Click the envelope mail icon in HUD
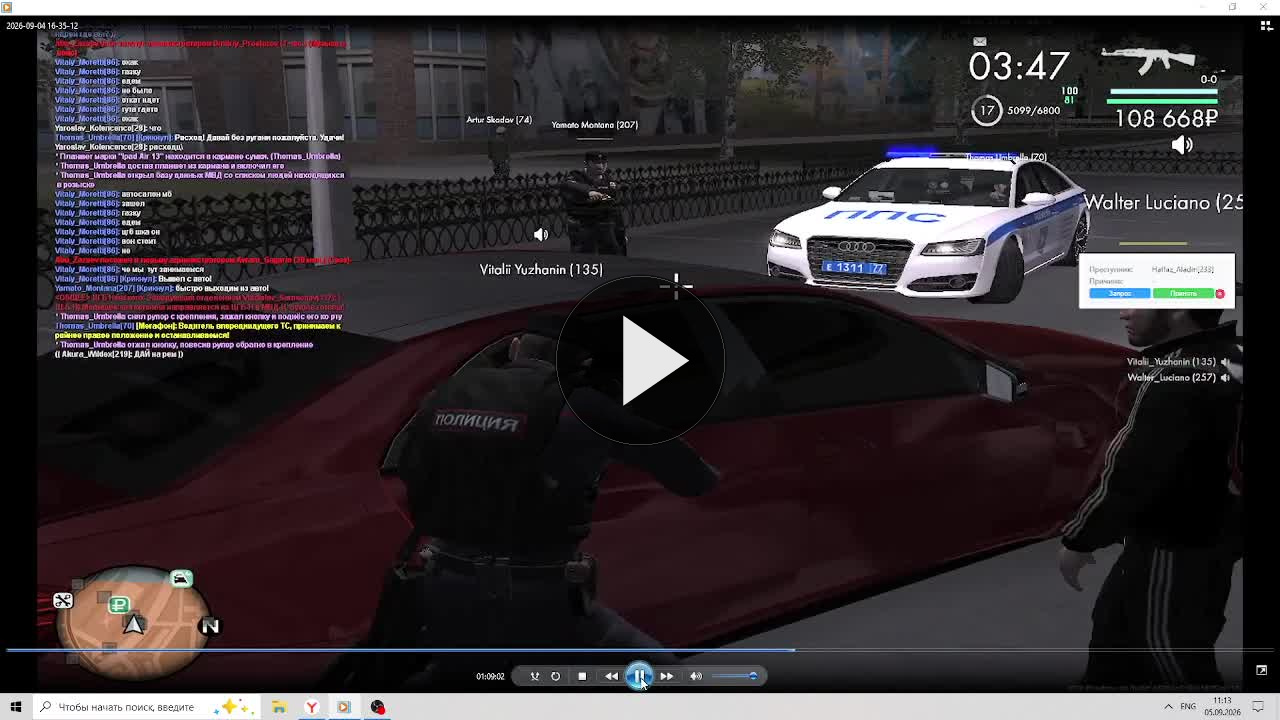 (x=979, y=42)
